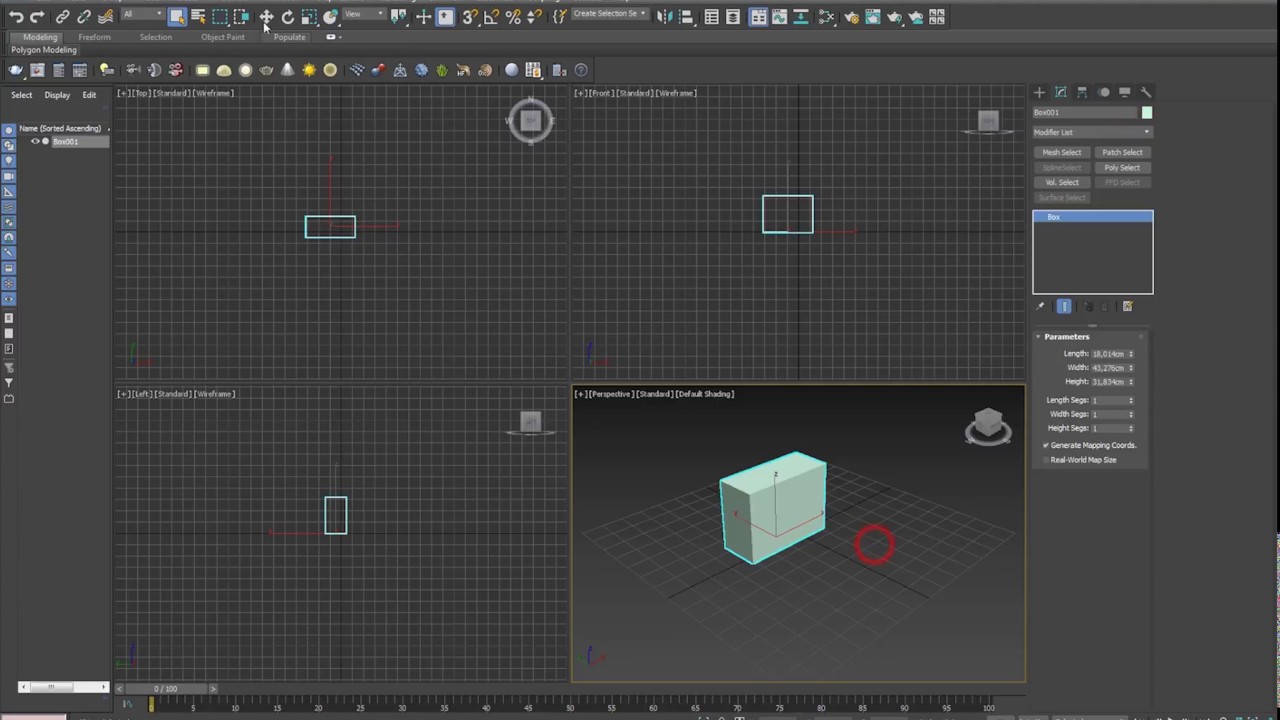
Task: Click the Length value input field
Action: [1108, 354]
